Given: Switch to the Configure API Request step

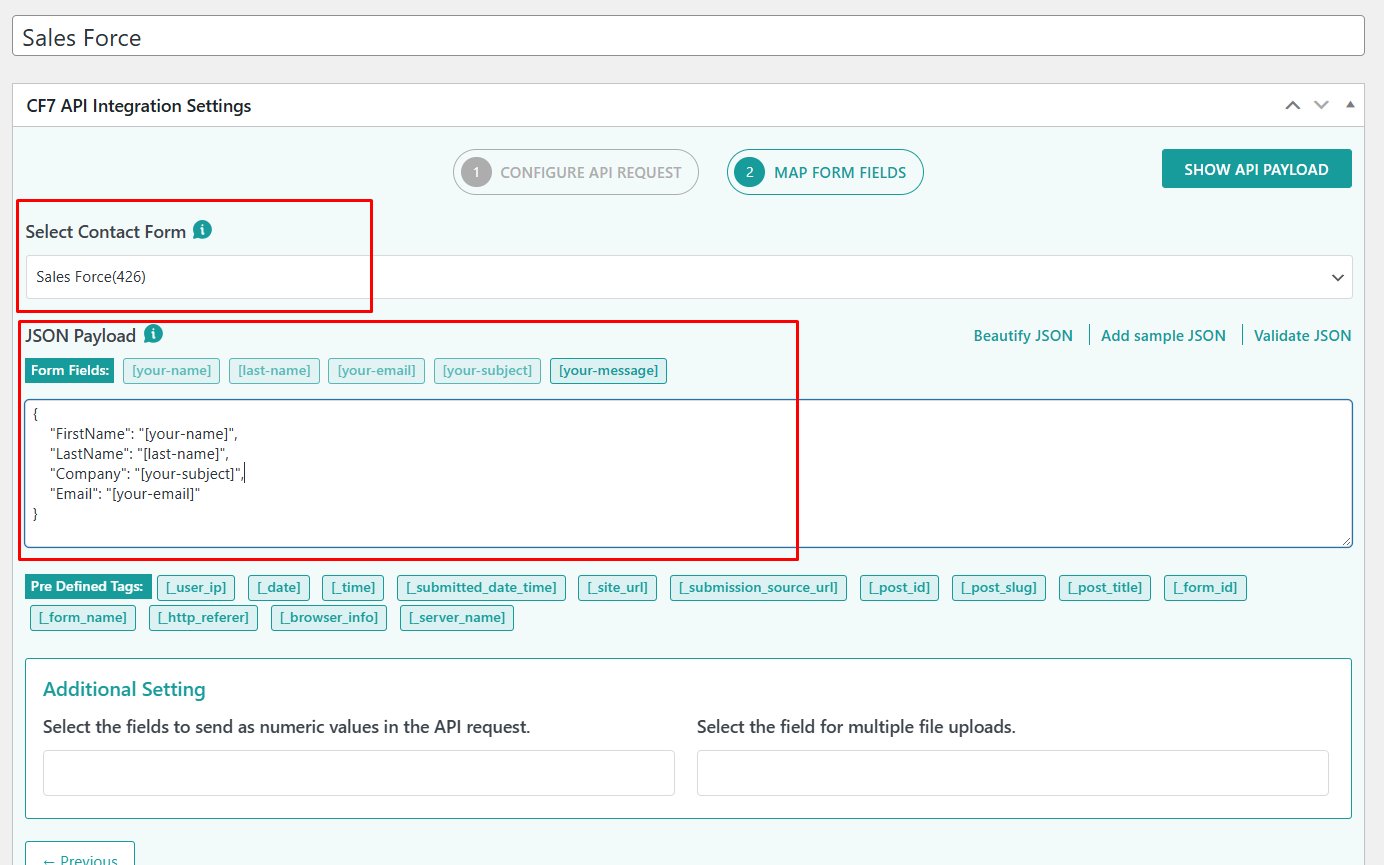Looking at the screenshot, I should tap(575, 172).
